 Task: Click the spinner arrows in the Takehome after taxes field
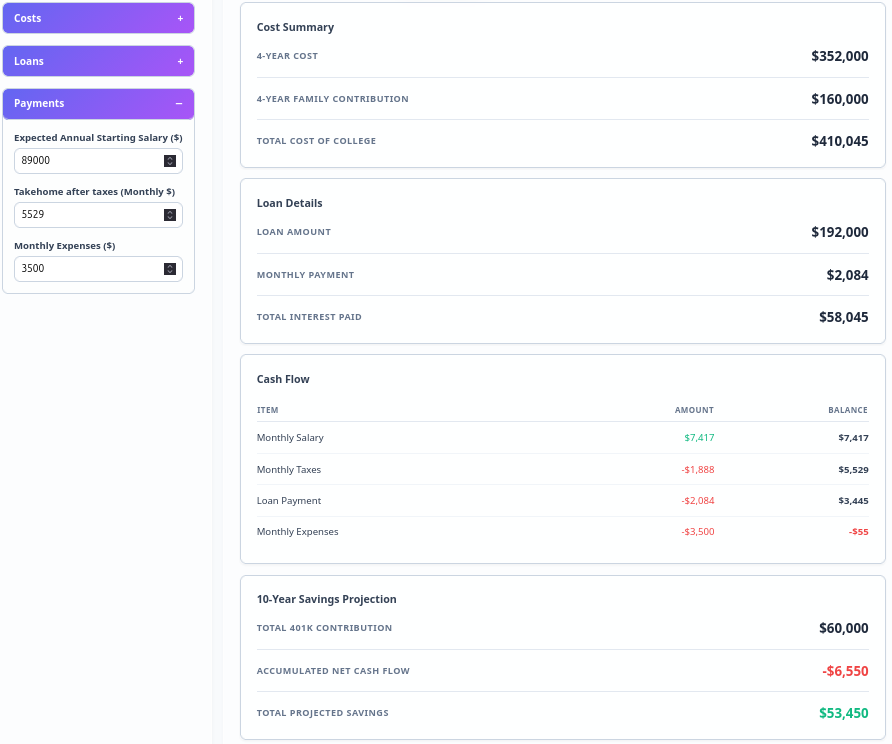[170, 214]
